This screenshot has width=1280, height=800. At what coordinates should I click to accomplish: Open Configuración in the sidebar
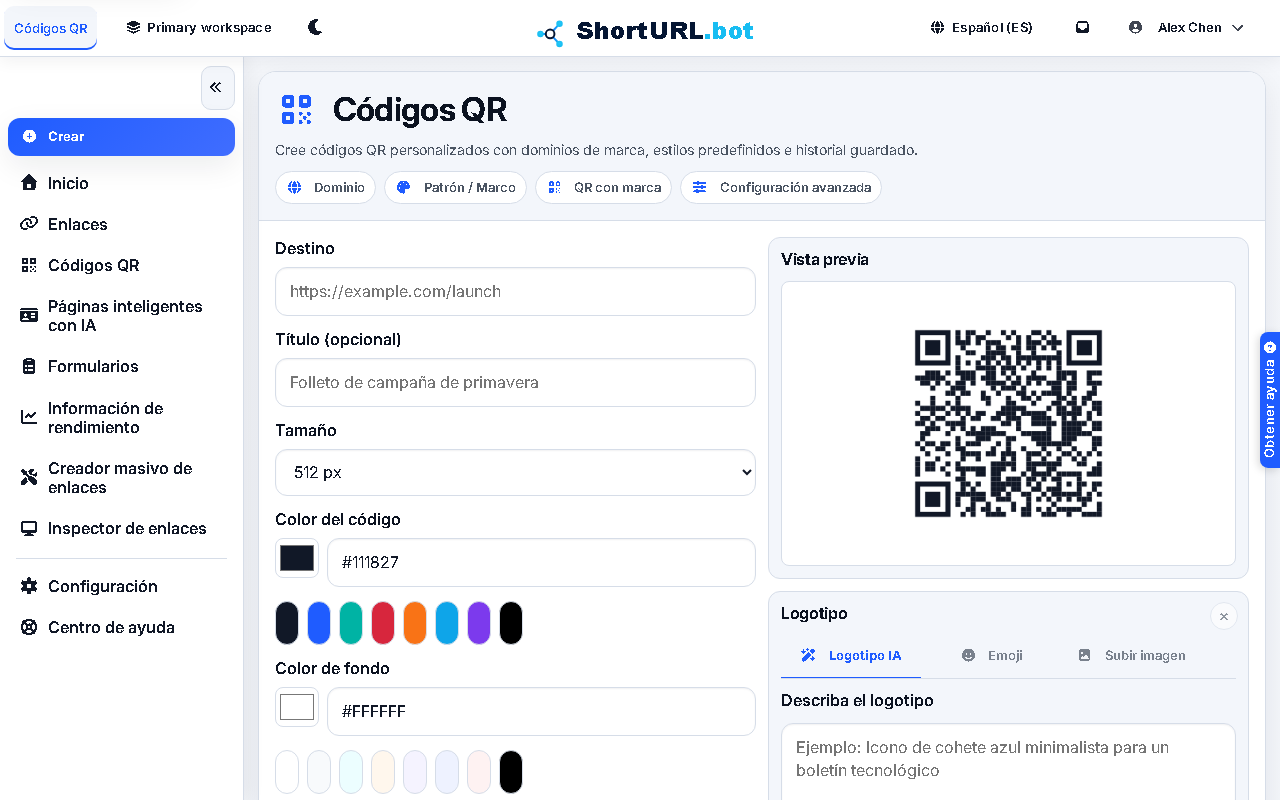click(x=121, y=586)
